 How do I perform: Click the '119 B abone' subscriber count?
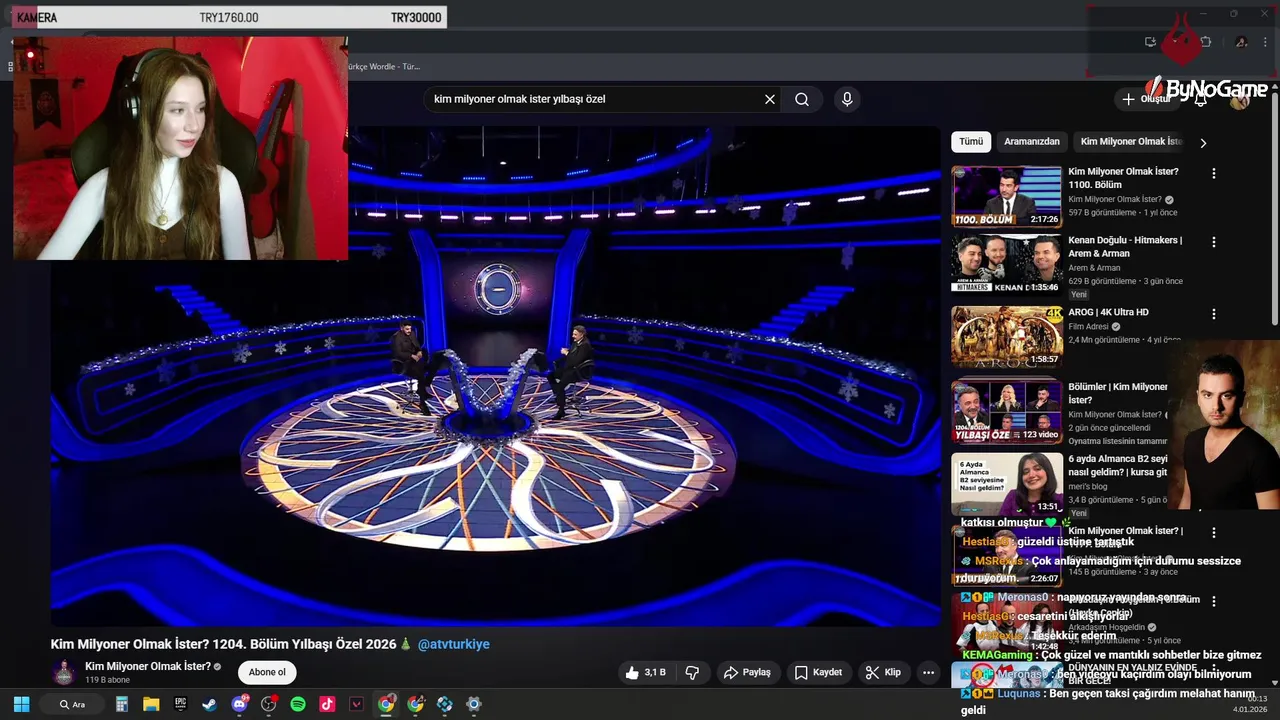point(106,680)
